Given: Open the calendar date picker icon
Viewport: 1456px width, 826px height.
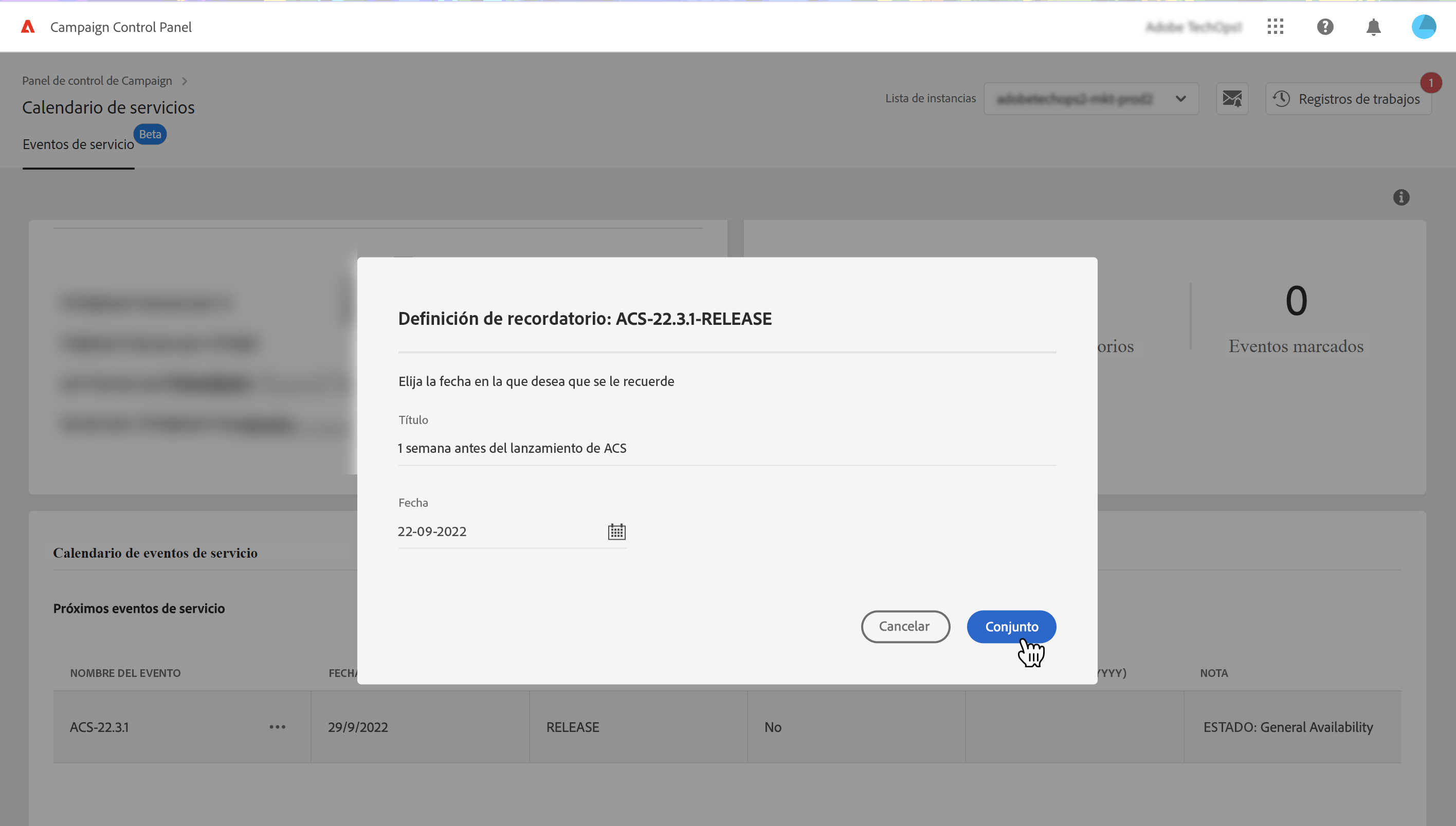Looking at the screenshot, I should point(616,531).
